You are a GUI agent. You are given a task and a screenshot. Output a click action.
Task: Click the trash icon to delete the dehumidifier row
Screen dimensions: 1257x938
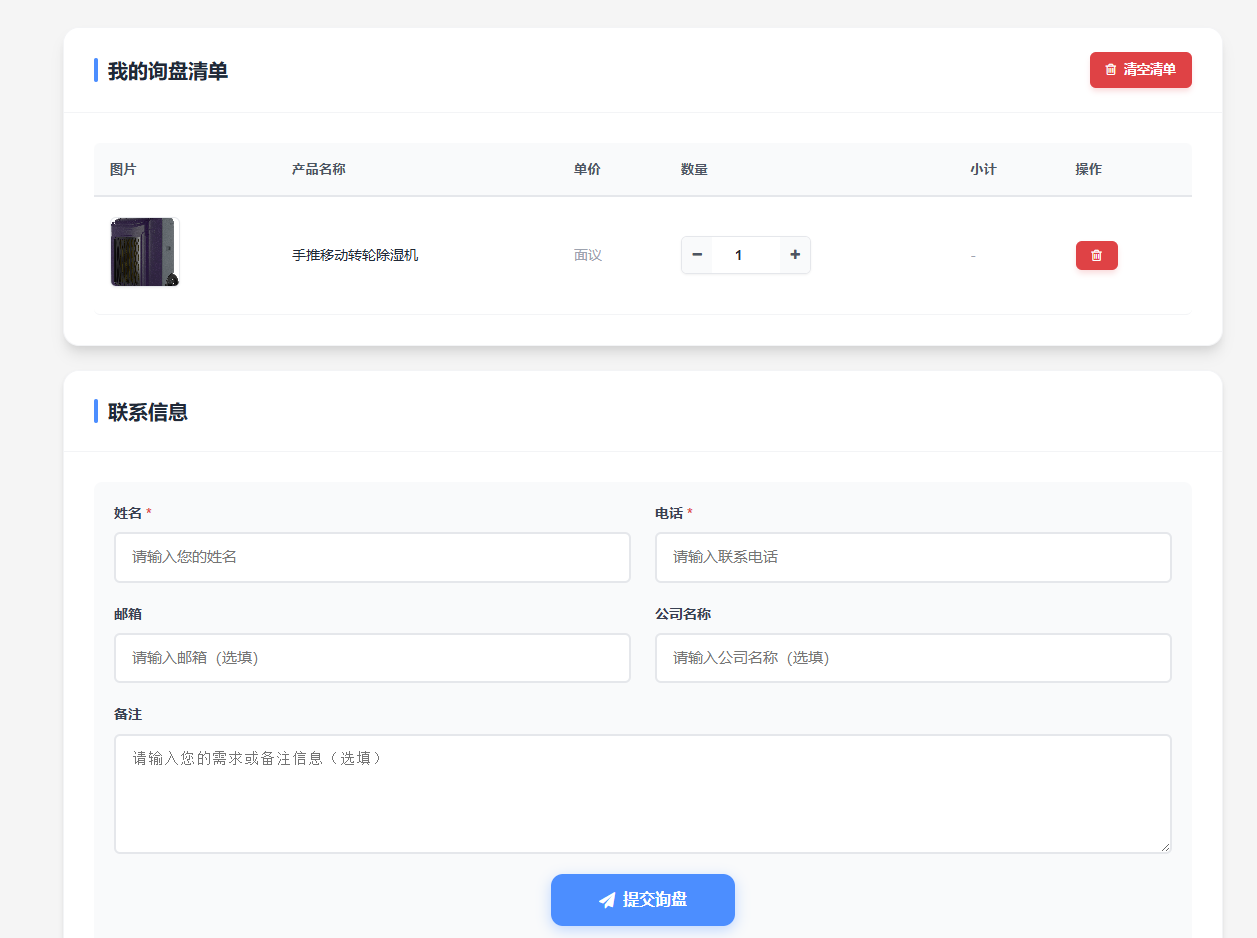click(1096, 255)
